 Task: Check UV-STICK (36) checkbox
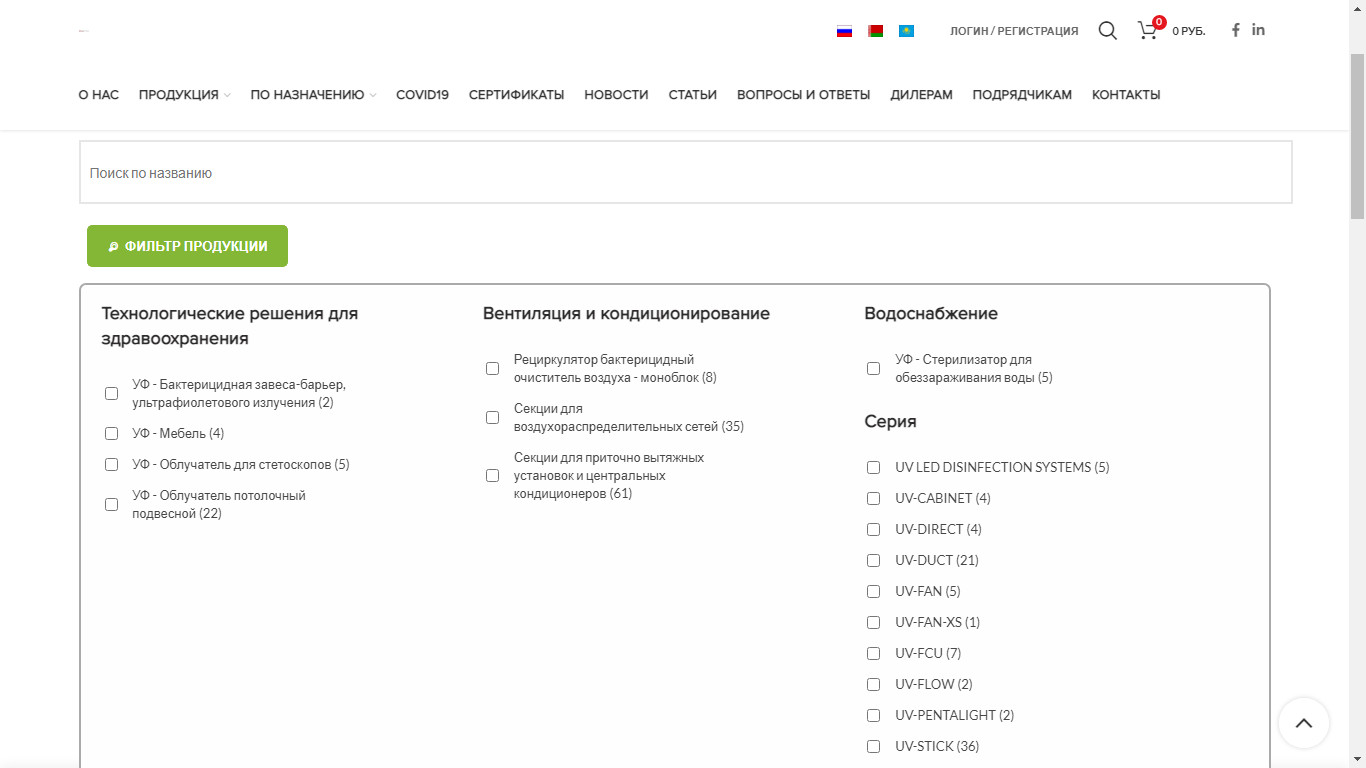pos(873,746)
